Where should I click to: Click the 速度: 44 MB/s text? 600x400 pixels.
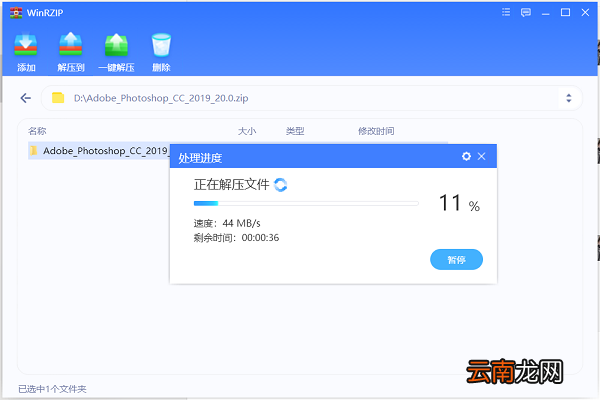point(227,223)
